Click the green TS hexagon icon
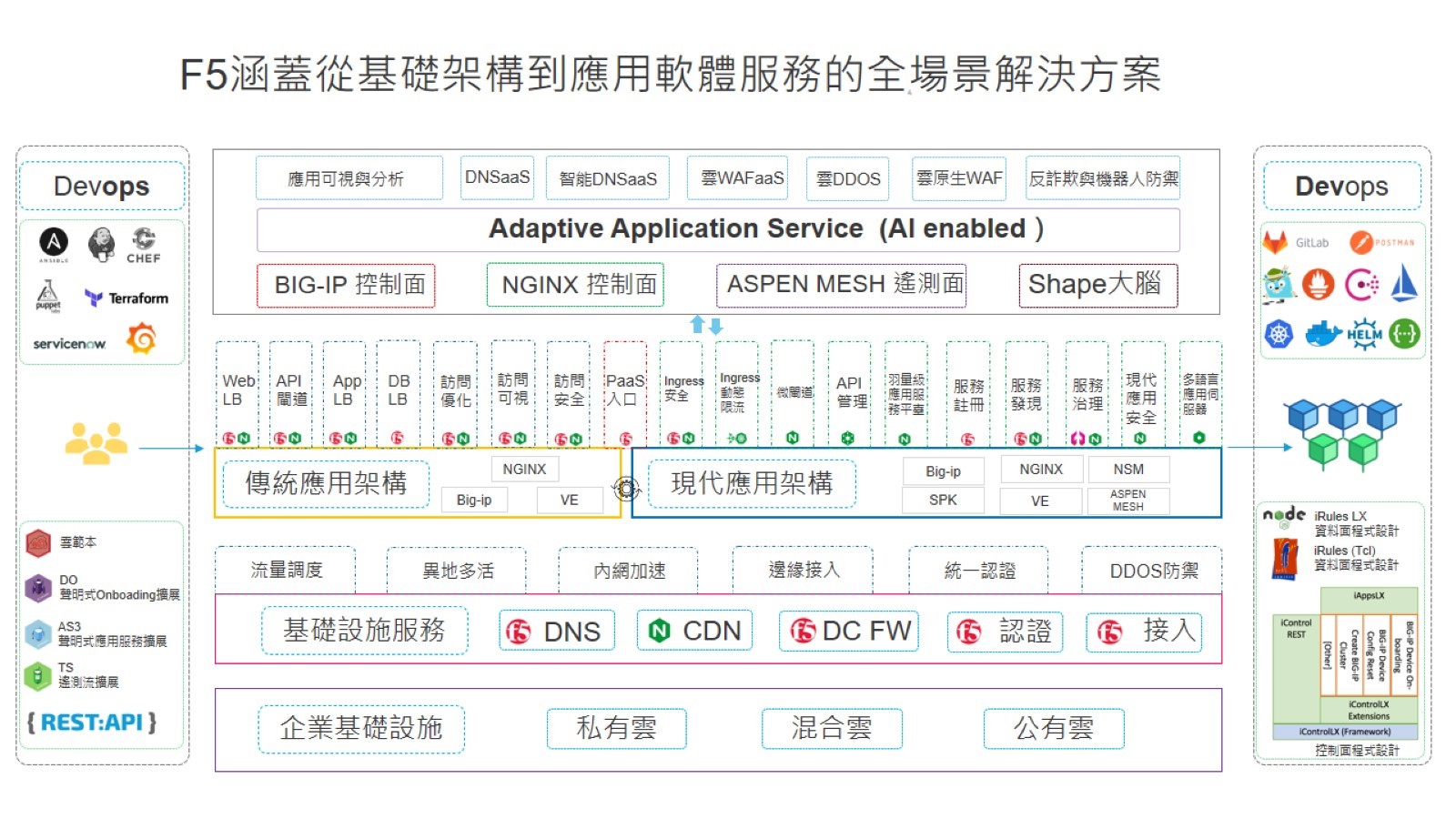Viewport: 1456px width, 819px height. [37, 676]
